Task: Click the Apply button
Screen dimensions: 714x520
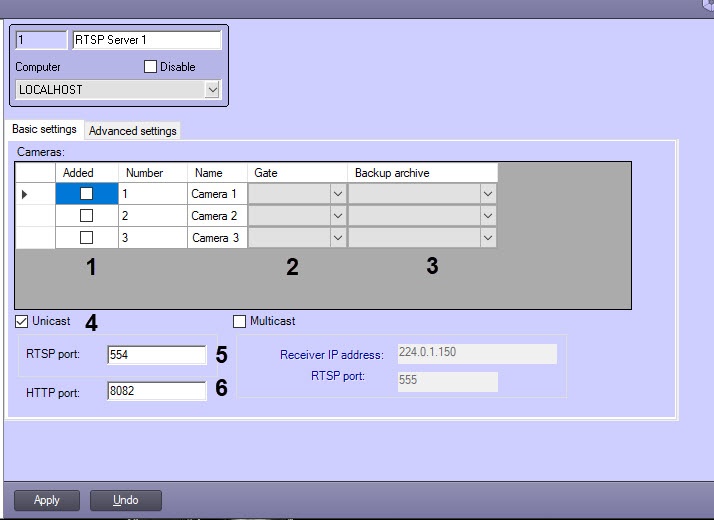Action: click(47, 500)
